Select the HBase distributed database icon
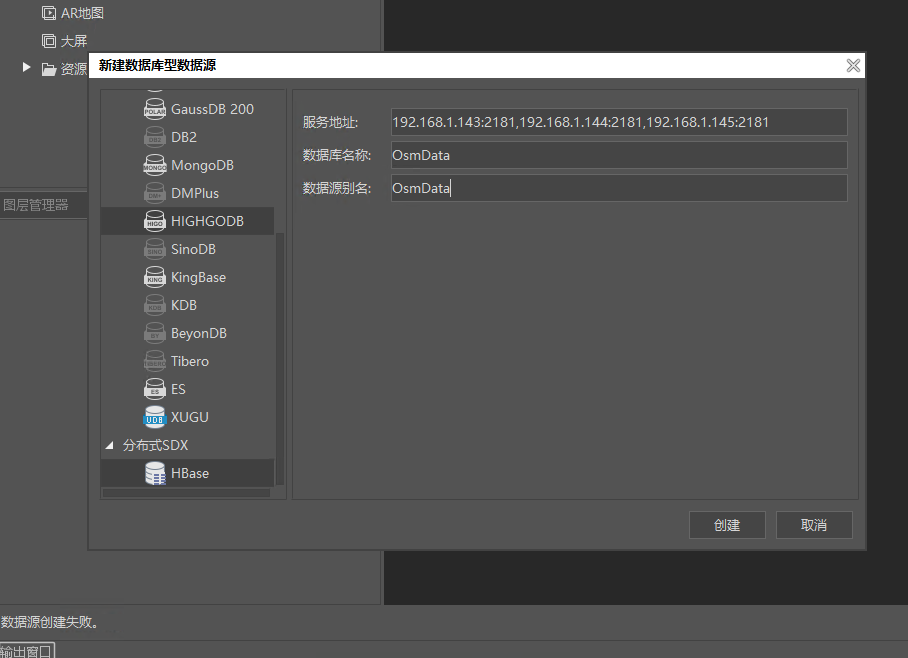Viewport: 908px width, 658px height. click(154, 473)
